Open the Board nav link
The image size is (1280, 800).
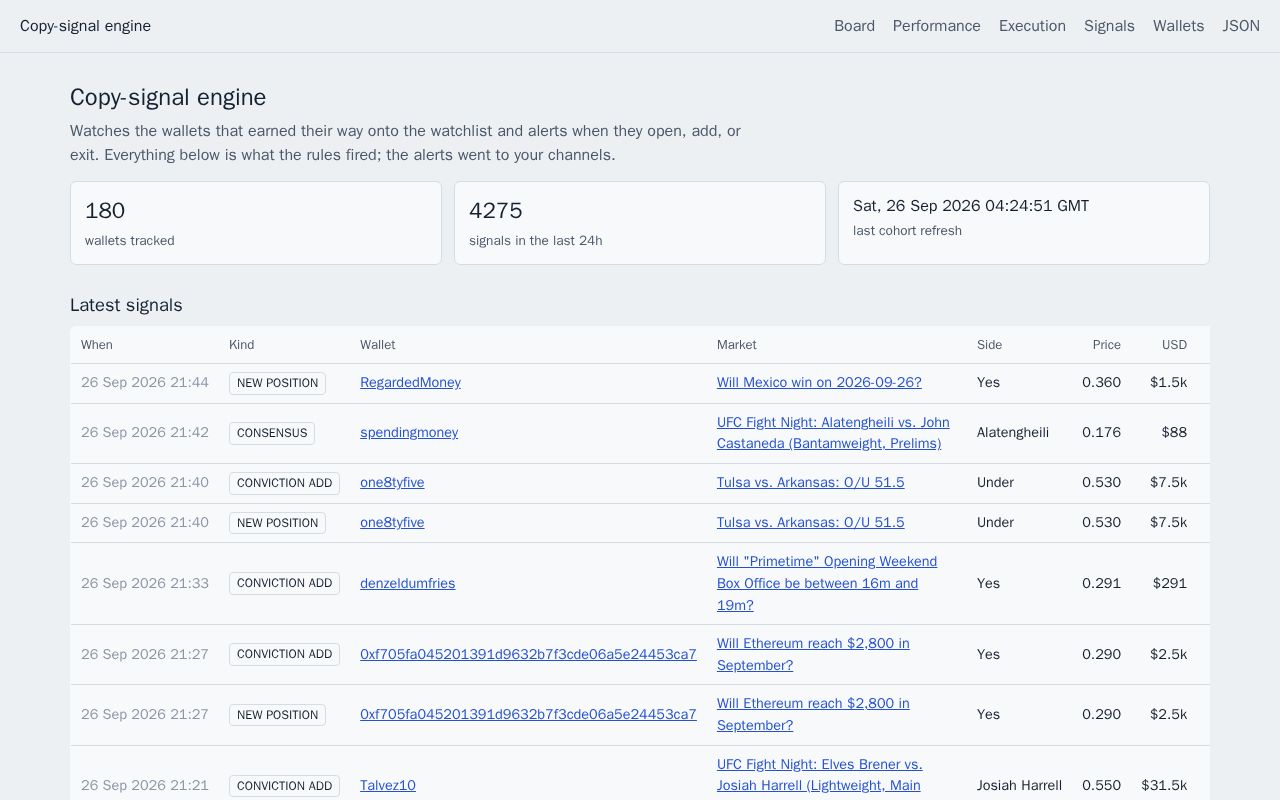coord(854,26)
